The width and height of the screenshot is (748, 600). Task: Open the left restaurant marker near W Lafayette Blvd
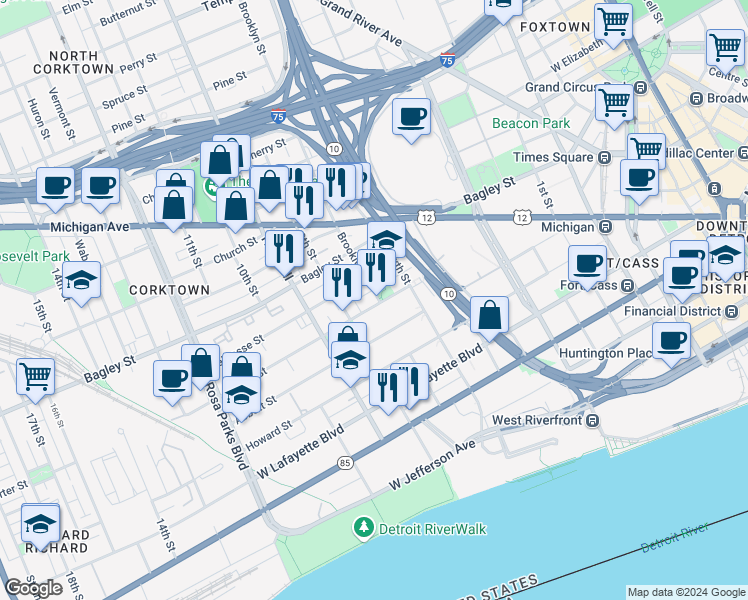(x=388, y=387)
